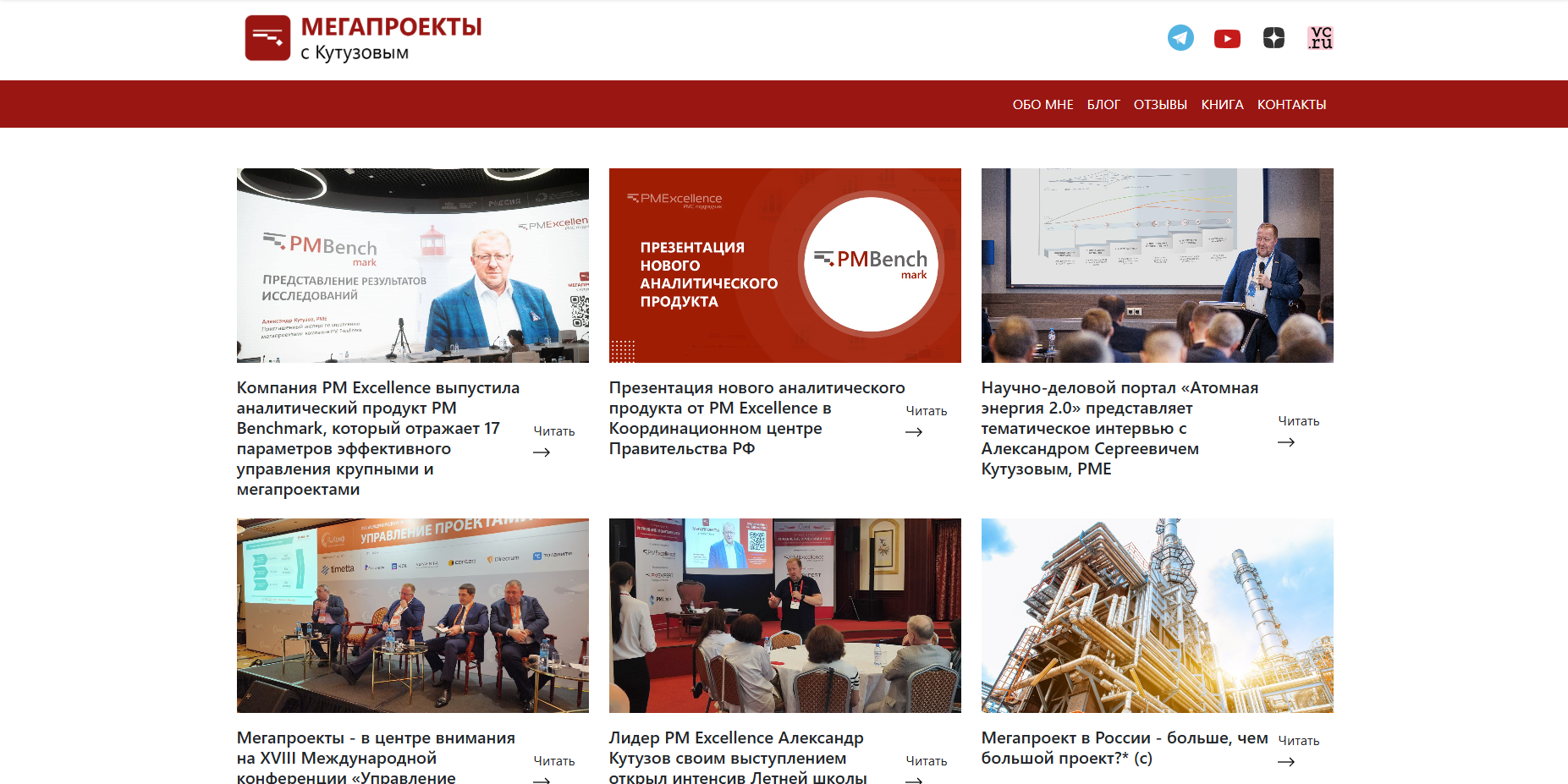
Task: Click the Dzen star icon
Action: click(x=1274, y=38)
